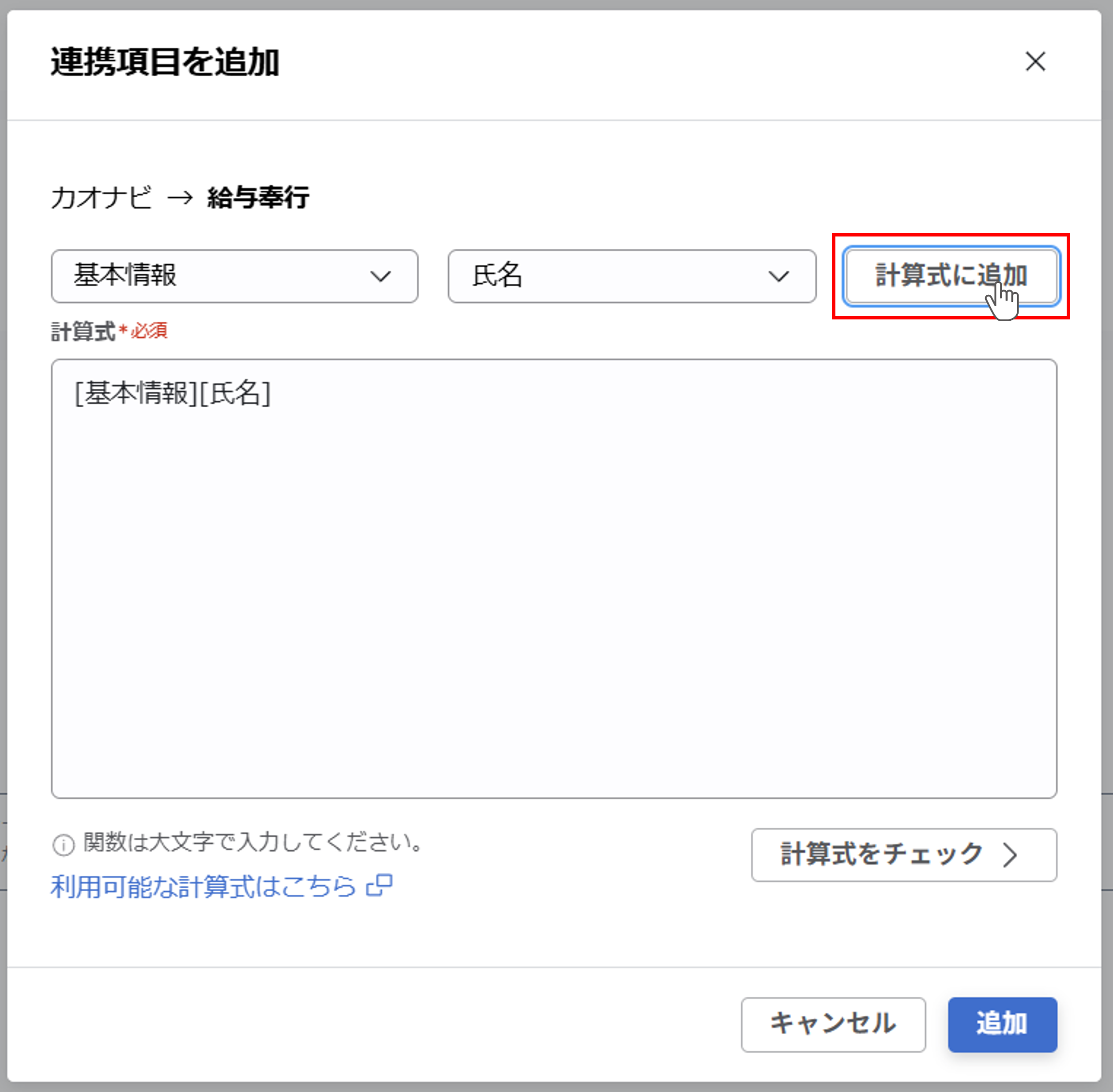Click the 給与奉行 destination label
Viewport: 1113px width, 1092px height.
258,197
